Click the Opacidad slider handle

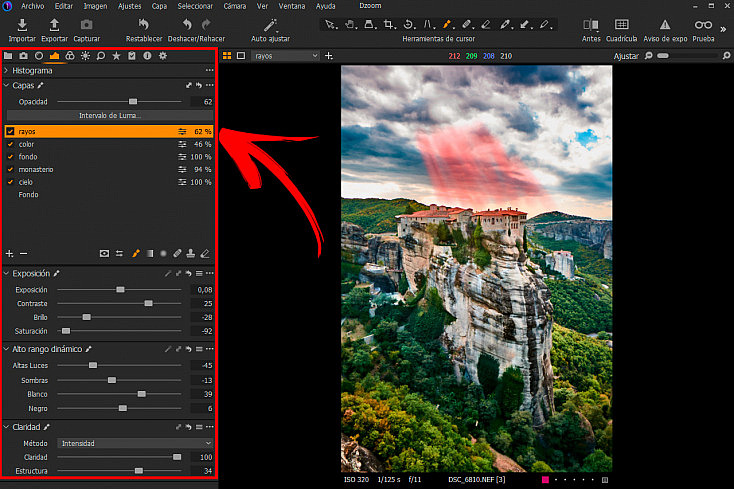pos(133,102)
